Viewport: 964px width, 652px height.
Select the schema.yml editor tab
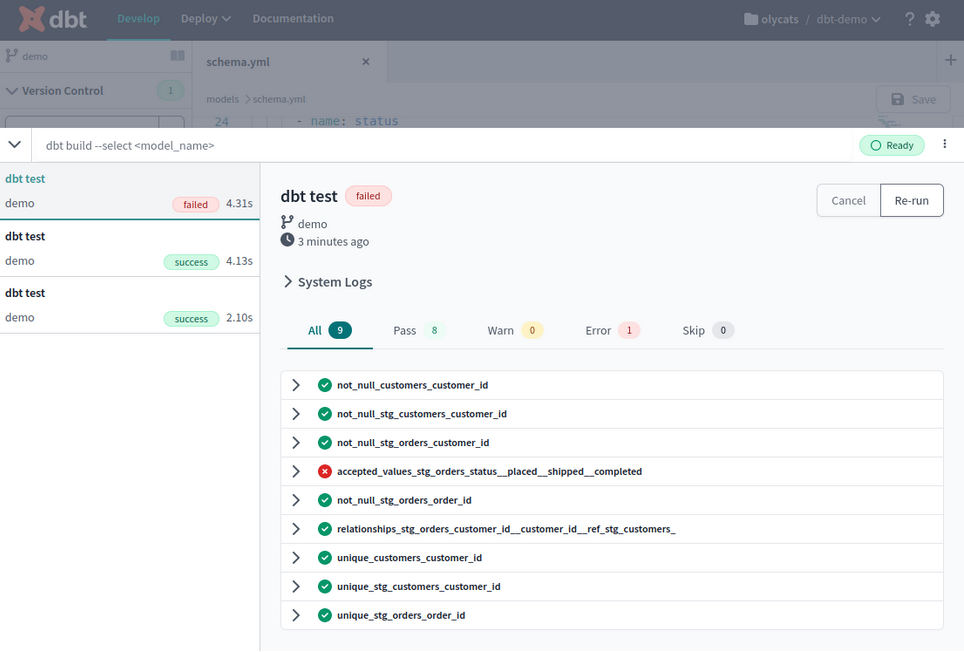290,62
